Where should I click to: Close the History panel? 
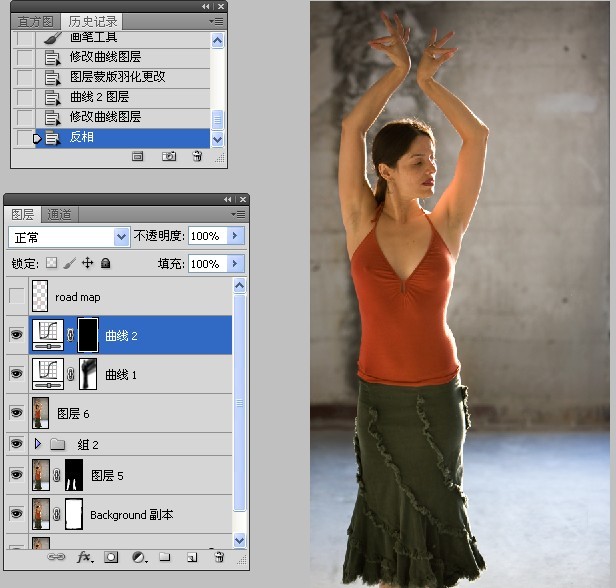tap(221, 7)
